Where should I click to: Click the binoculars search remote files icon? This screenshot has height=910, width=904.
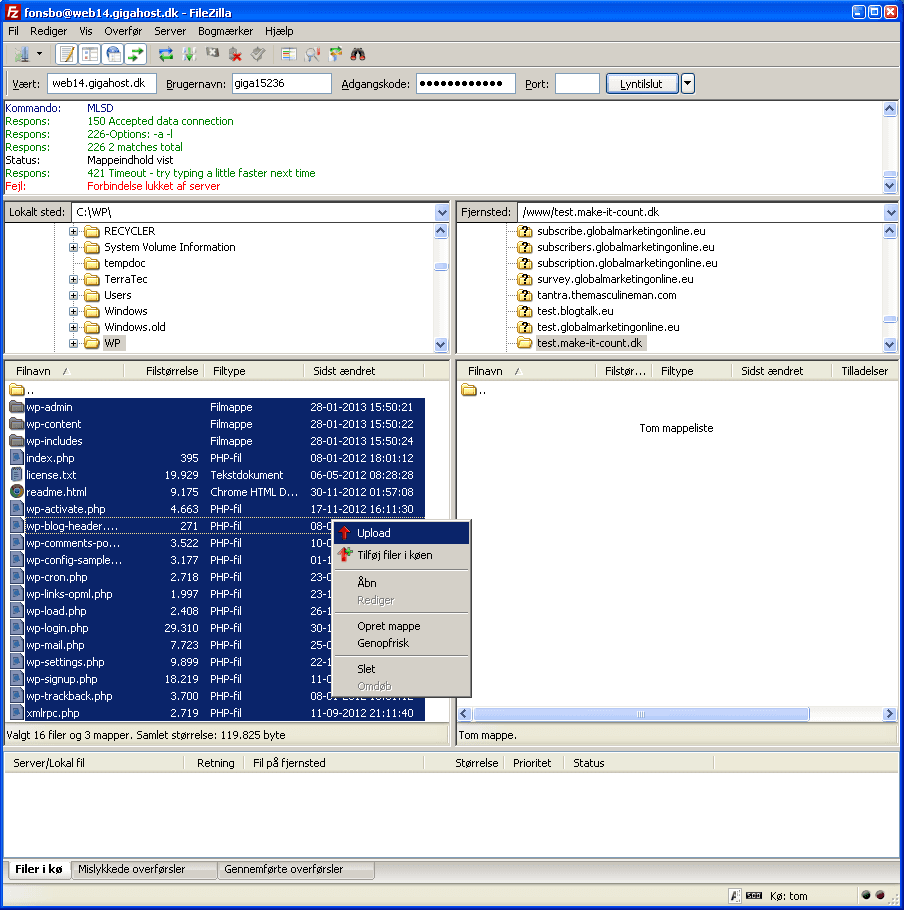[x=358, y=54]
